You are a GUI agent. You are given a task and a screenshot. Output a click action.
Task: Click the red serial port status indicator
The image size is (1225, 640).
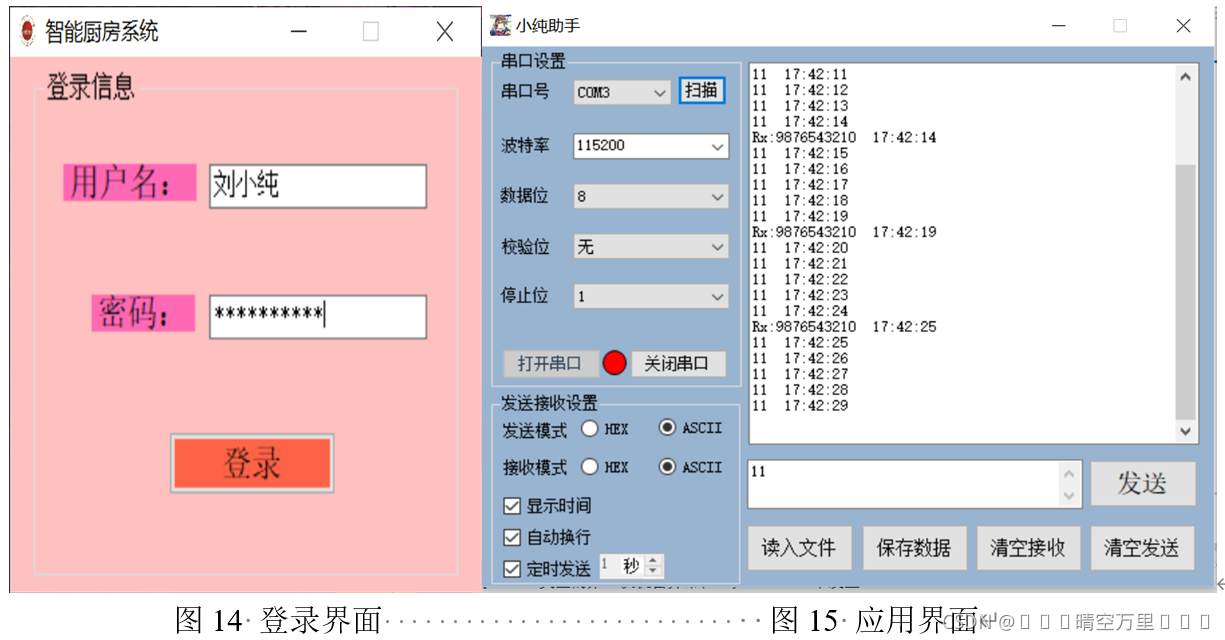tap(614, 363)
